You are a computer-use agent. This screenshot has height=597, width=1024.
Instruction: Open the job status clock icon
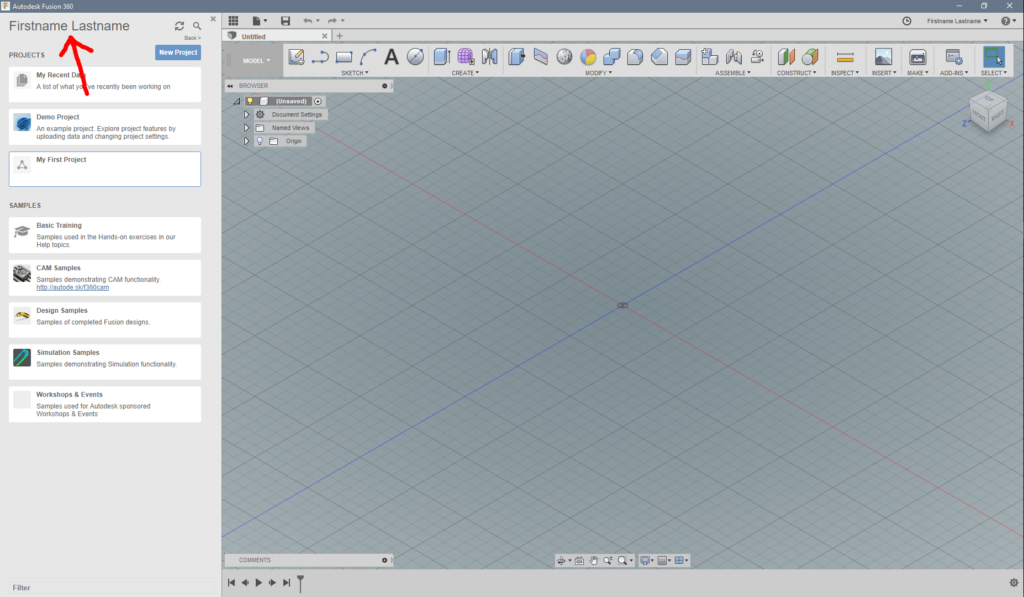[907, 21]
